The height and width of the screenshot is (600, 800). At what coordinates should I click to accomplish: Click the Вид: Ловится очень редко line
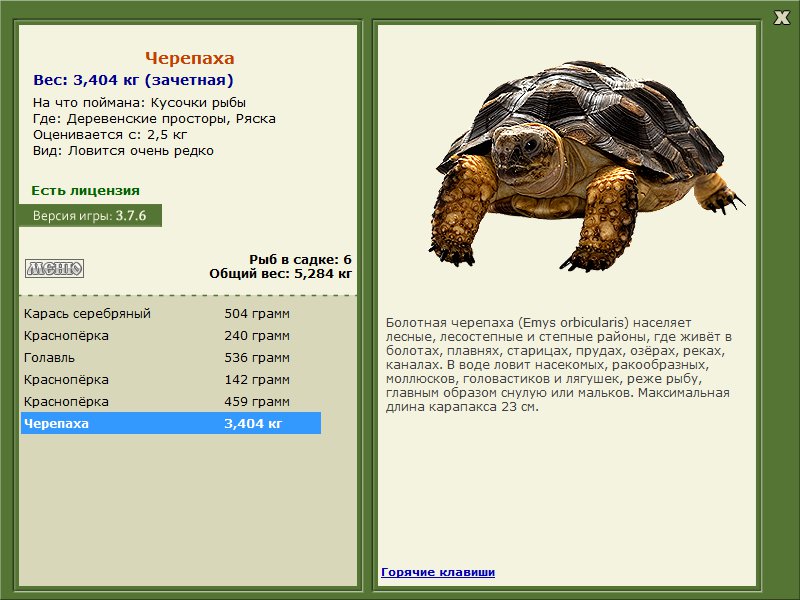123,151
